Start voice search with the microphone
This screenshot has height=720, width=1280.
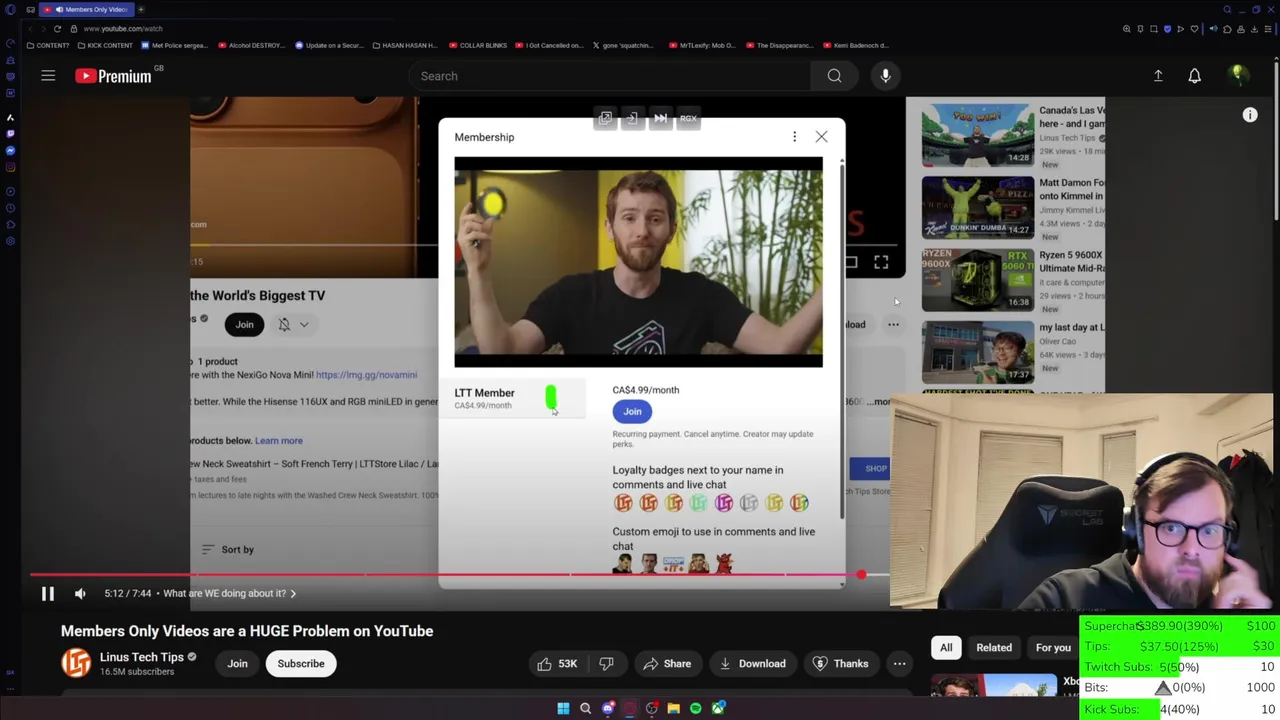click(x=885, y=76)
